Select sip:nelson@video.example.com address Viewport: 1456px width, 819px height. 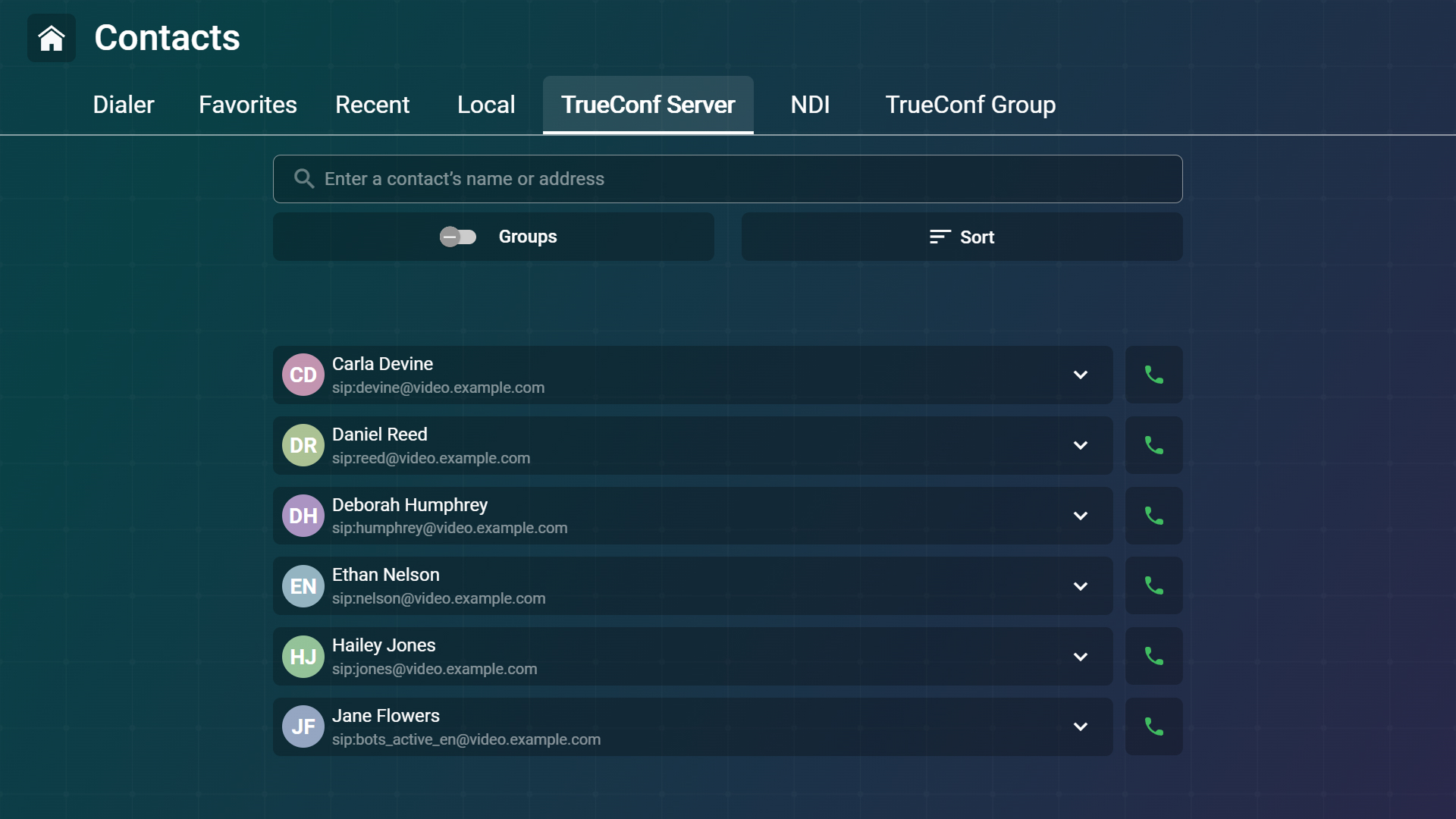(438, 598)
